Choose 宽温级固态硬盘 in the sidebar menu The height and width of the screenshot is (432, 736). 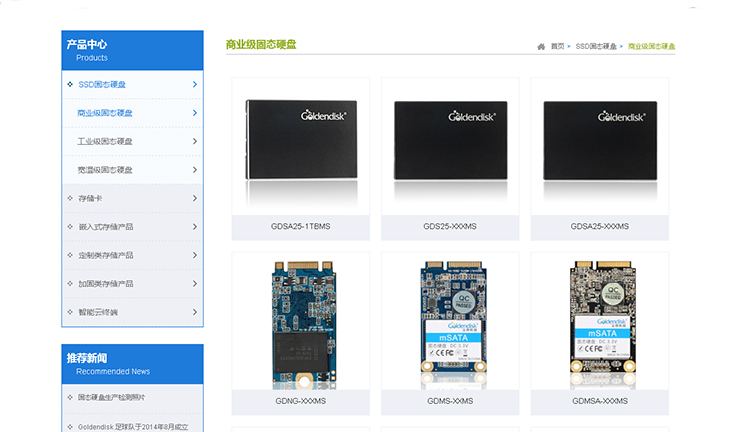(x=105, y=170)
